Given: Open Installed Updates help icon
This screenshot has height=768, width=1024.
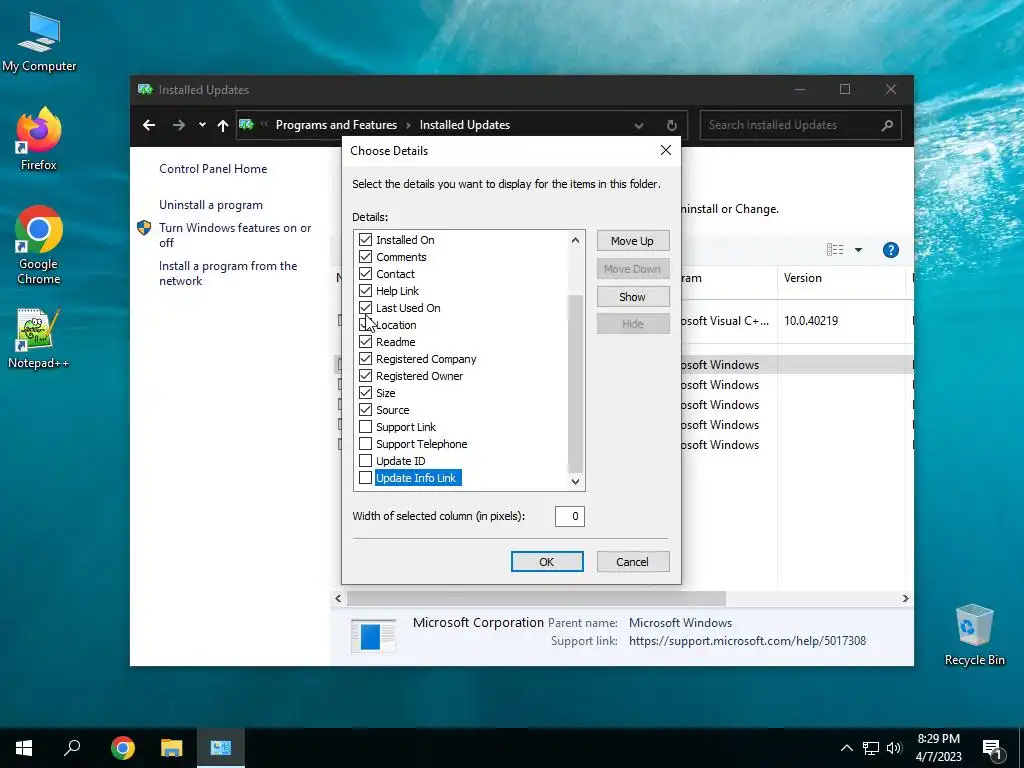Looking at the screenshot, I should [891, 249].
